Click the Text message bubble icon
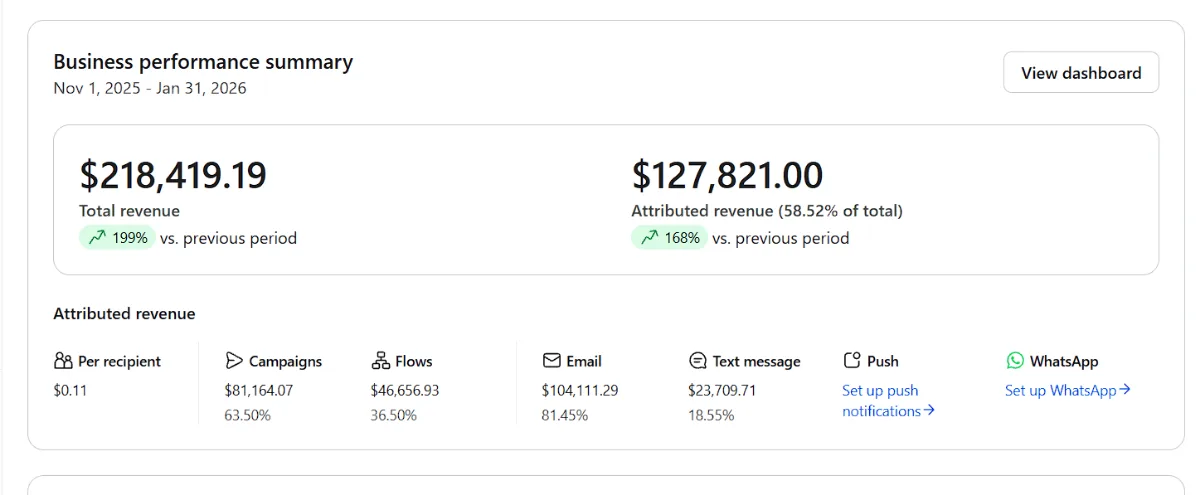 (698, 361)
